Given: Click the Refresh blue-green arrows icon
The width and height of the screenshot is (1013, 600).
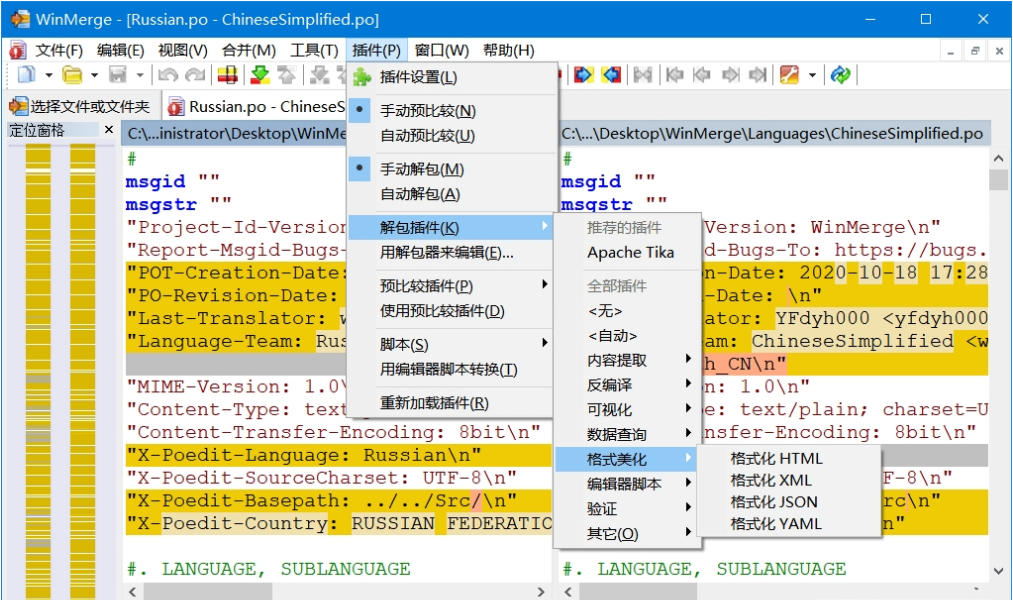Looking at the screenshot, I should [x=841, y=75].
